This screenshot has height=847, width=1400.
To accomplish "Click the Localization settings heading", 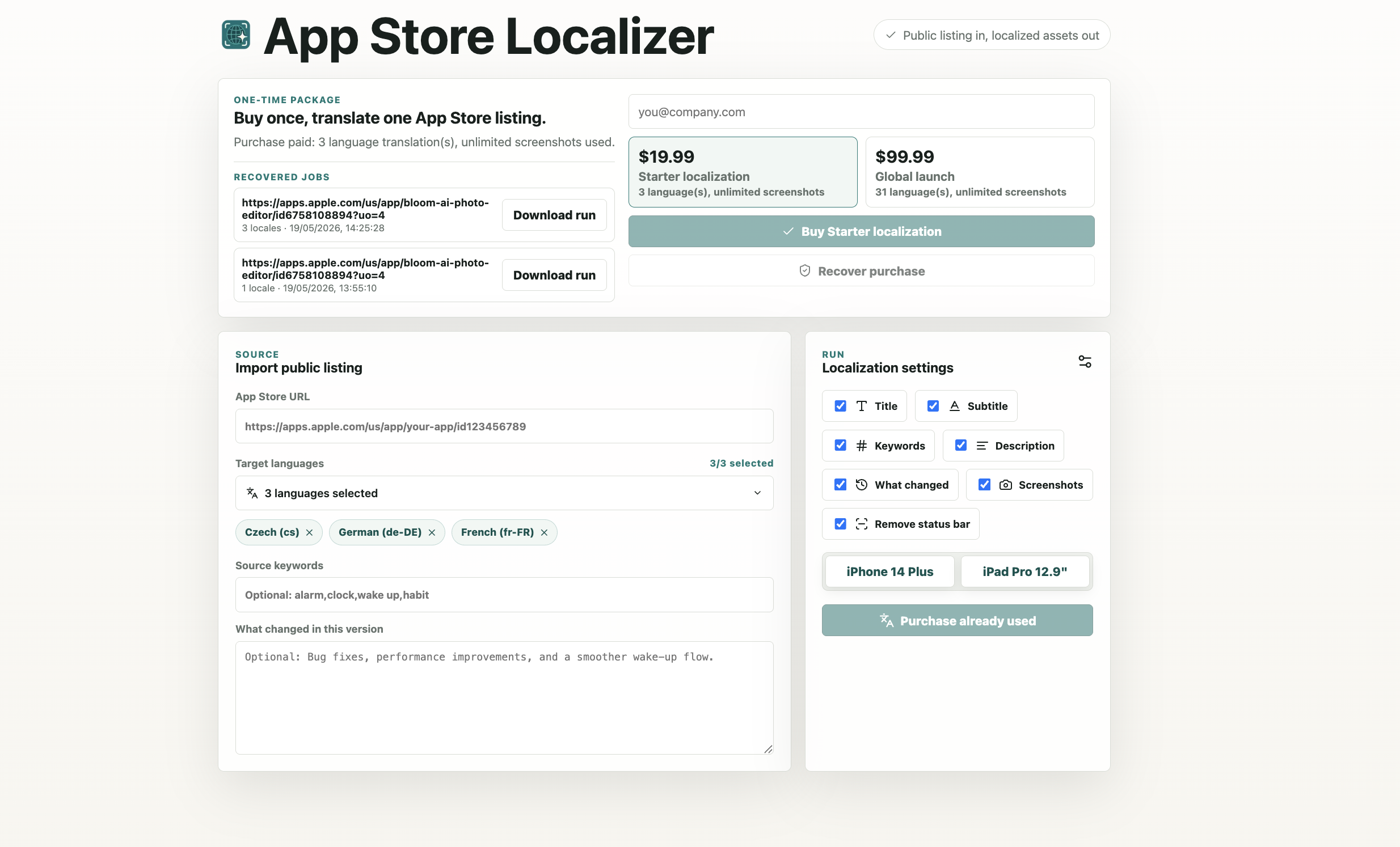I will (x=888, y=368).
